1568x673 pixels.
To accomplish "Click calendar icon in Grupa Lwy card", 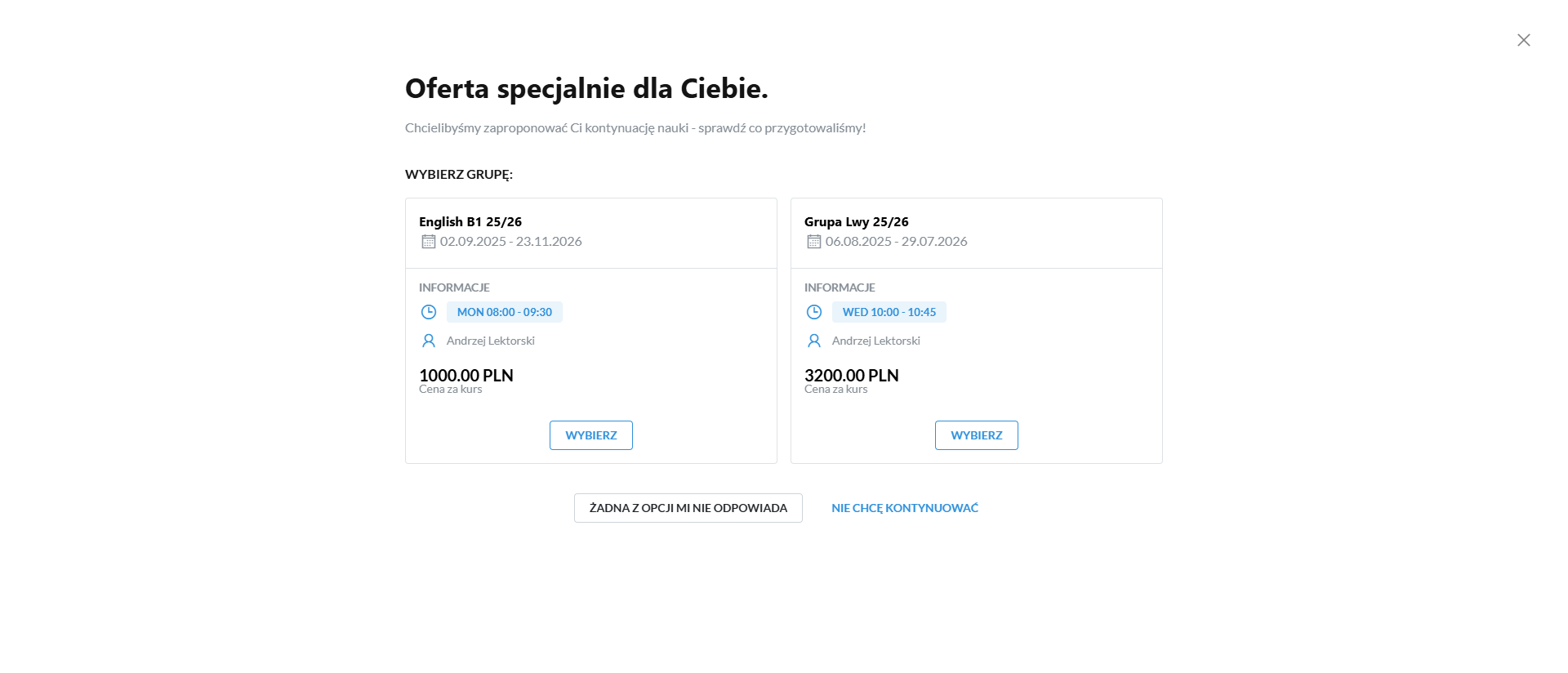I will [x=813, y=242].
